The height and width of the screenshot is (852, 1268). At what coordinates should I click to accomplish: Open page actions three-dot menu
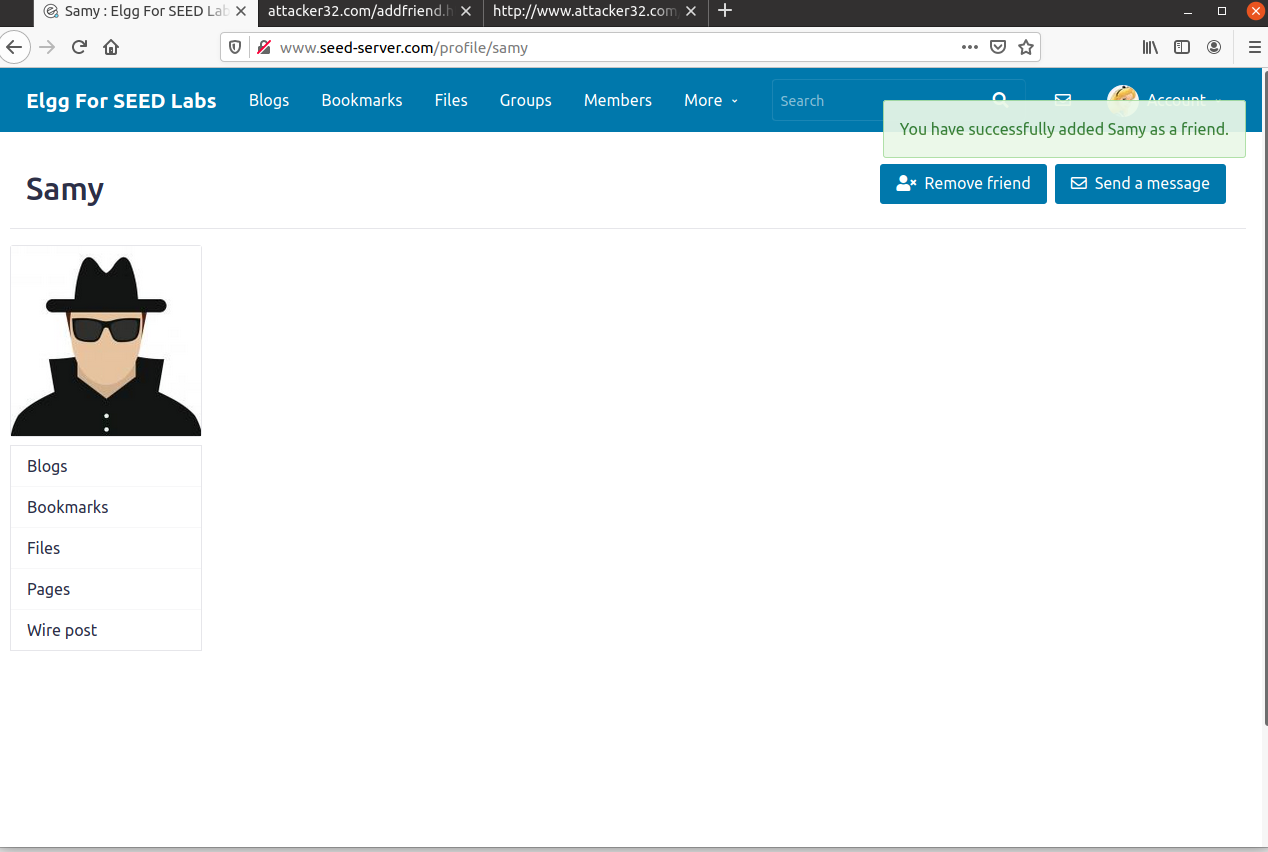969,47
